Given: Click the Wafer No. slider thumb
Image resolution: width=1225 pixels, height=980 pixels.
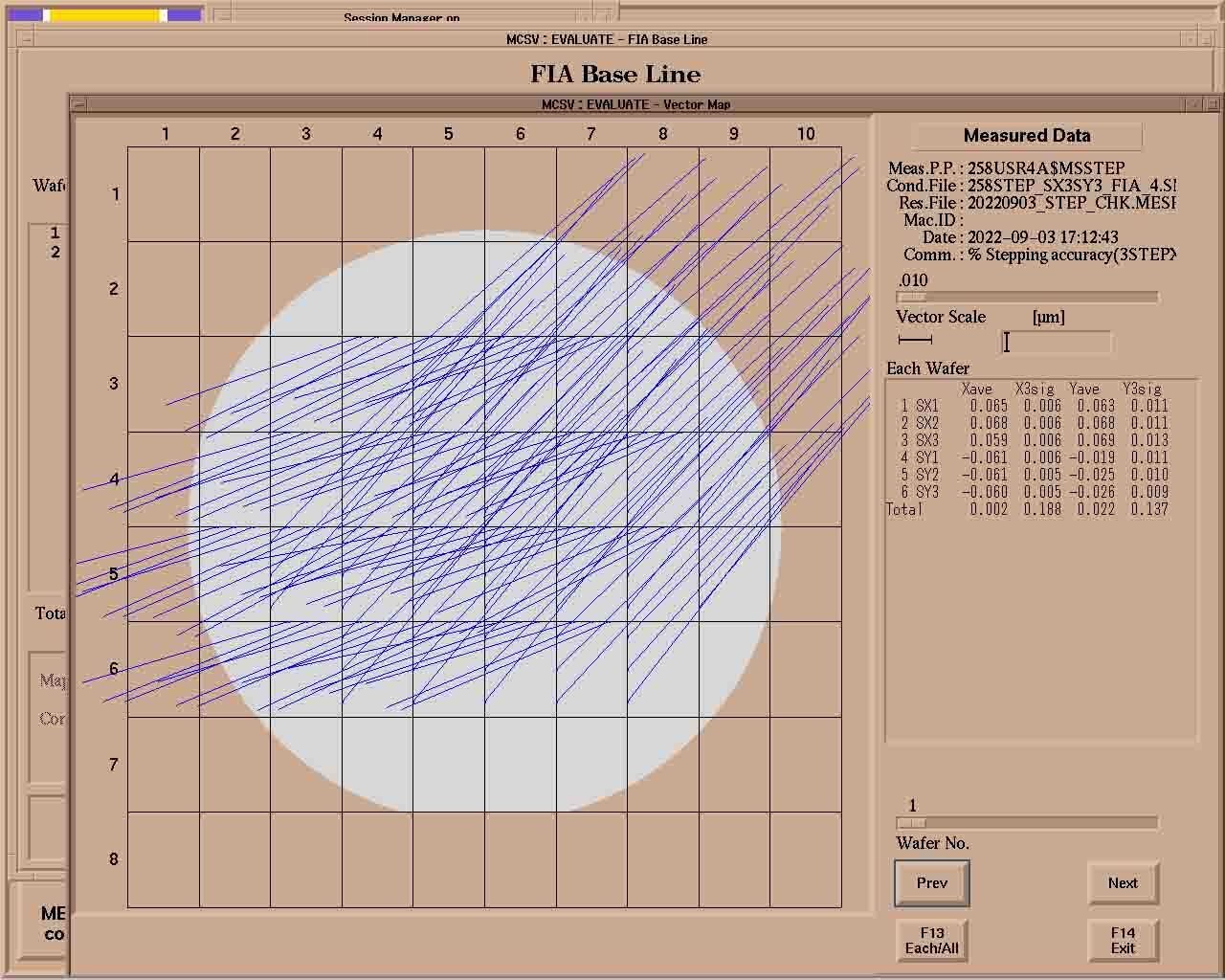Looking at the screenshot, I should tap(911, 823).
